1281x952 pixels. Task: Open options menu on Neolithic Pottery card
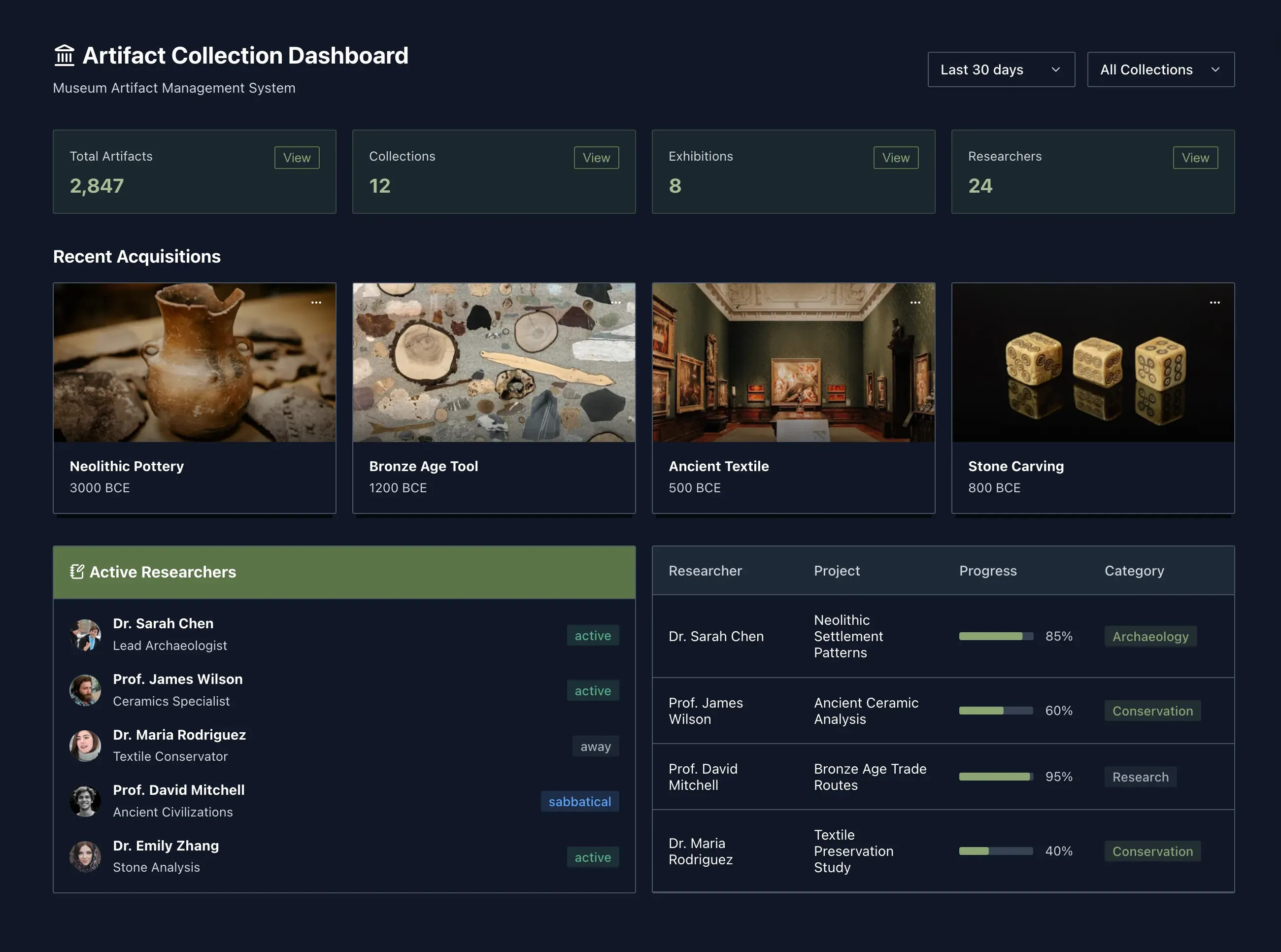[x=316, y=303]
